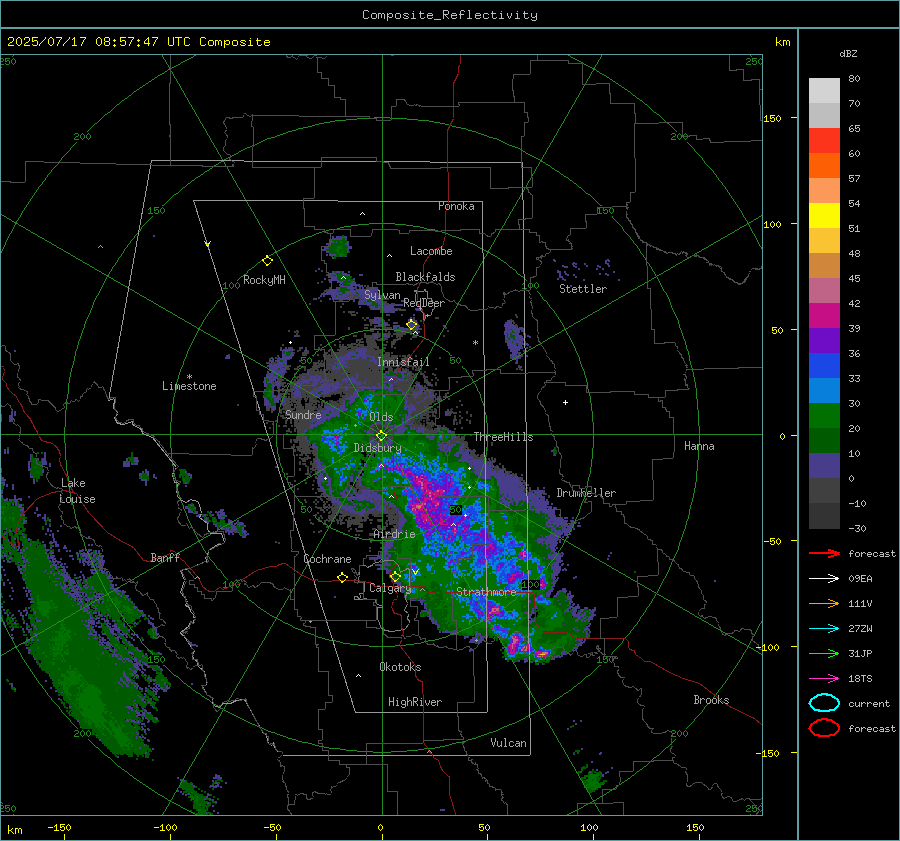The width and height of the screenshot is (900, 841).
Task: Select the 30 dBZ green swatch
Action: [824, 415]
